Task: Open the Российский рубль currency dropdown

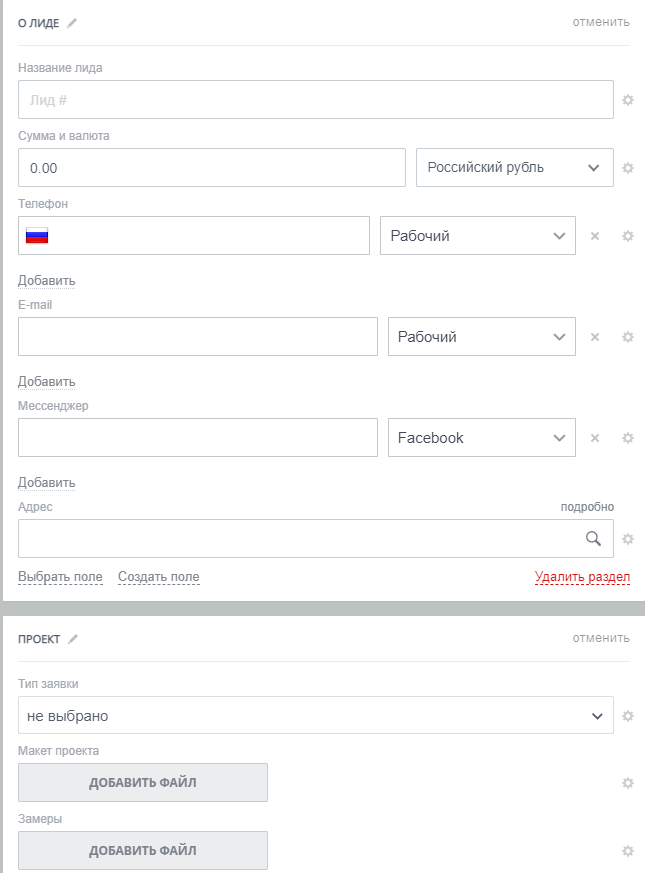Action: pos(515,167)
